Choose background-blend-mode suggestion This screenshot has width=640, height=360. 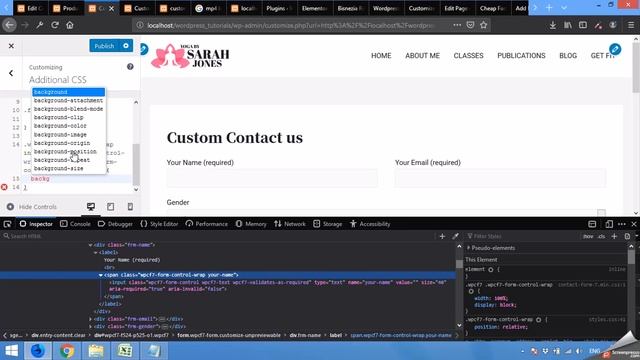[x=68, y=109]
